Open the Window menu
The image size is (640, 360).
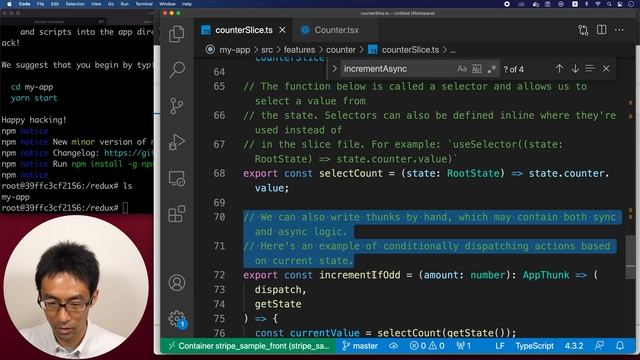(167, 4)
